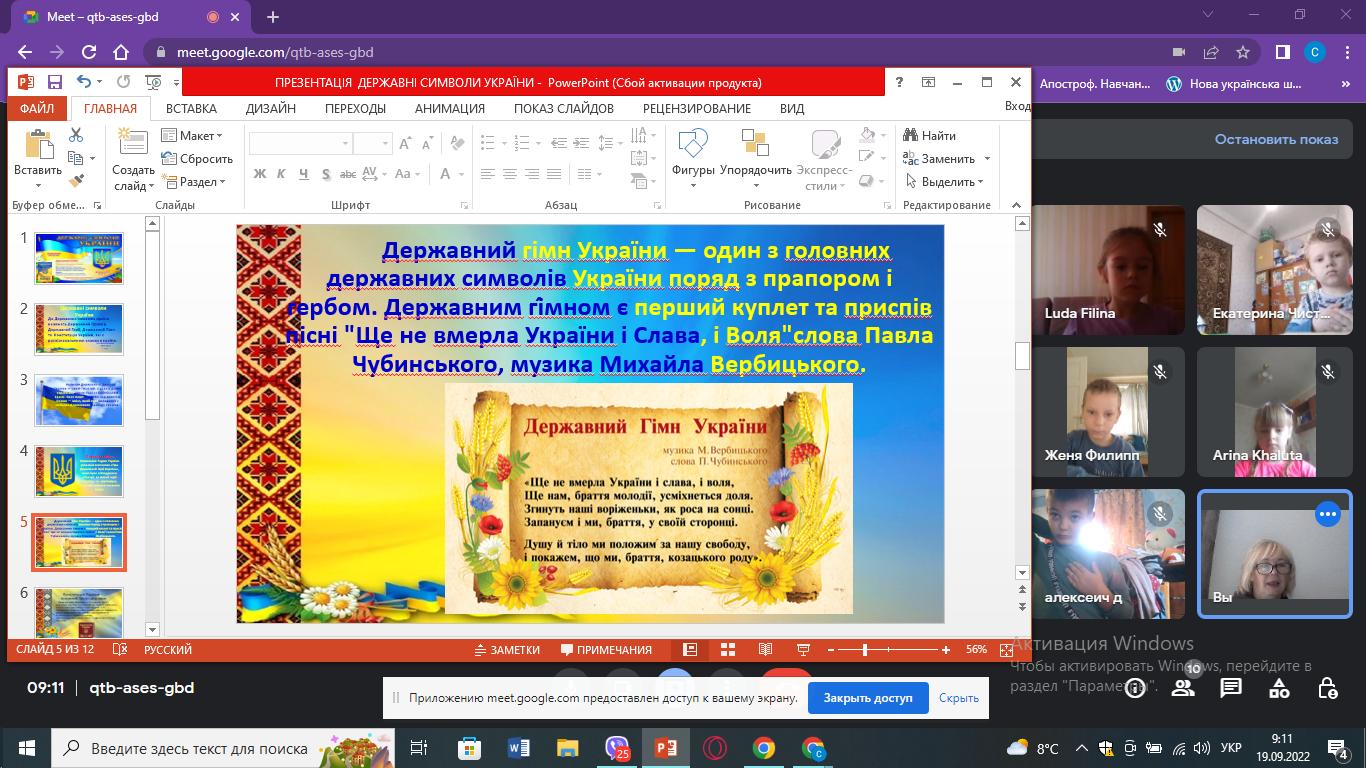Collapse the ribbon with the chevron
Screen dimensions: 1366x768
click(1017, 205)
